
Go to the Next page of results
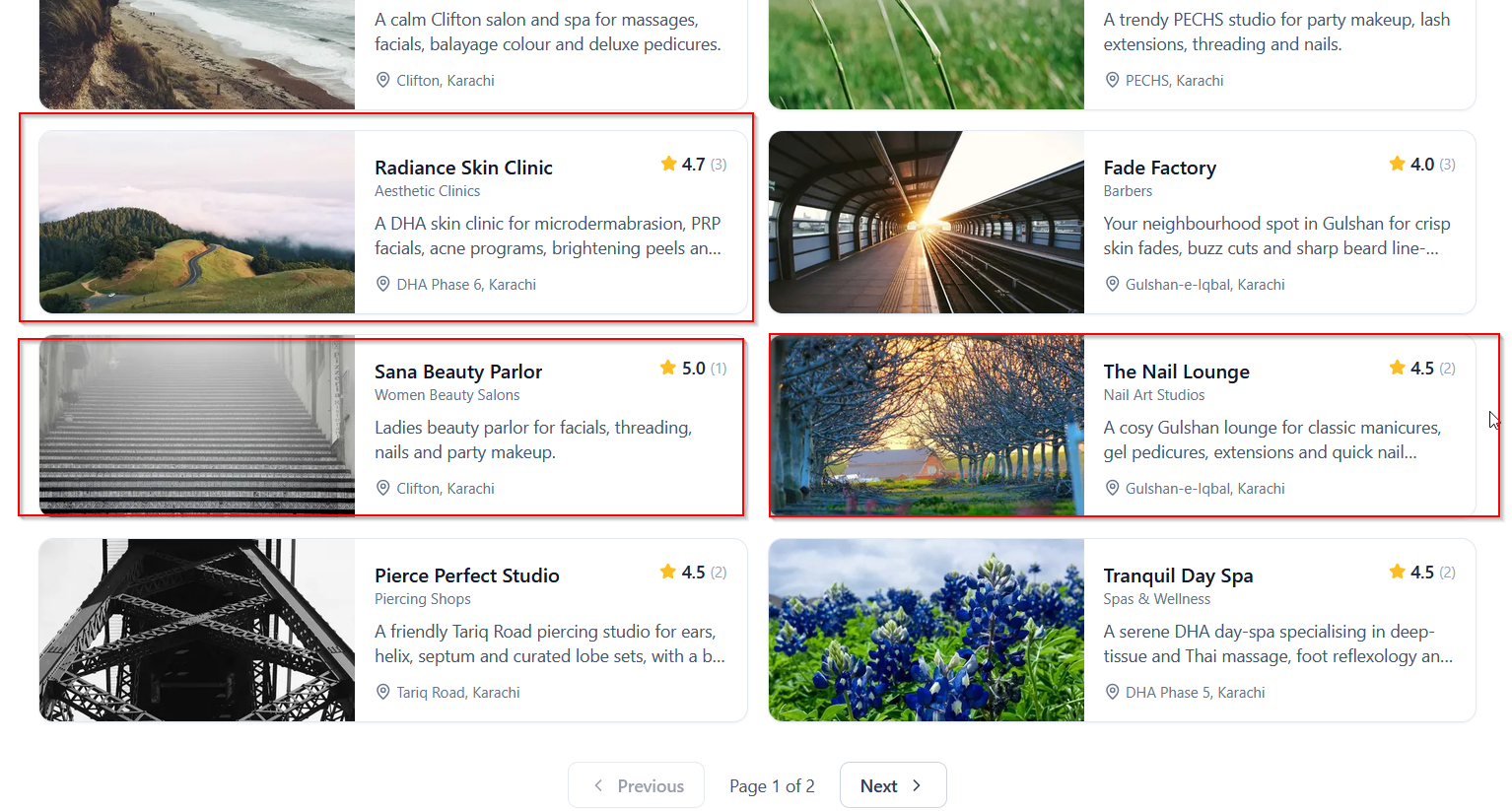coord(893,785)
